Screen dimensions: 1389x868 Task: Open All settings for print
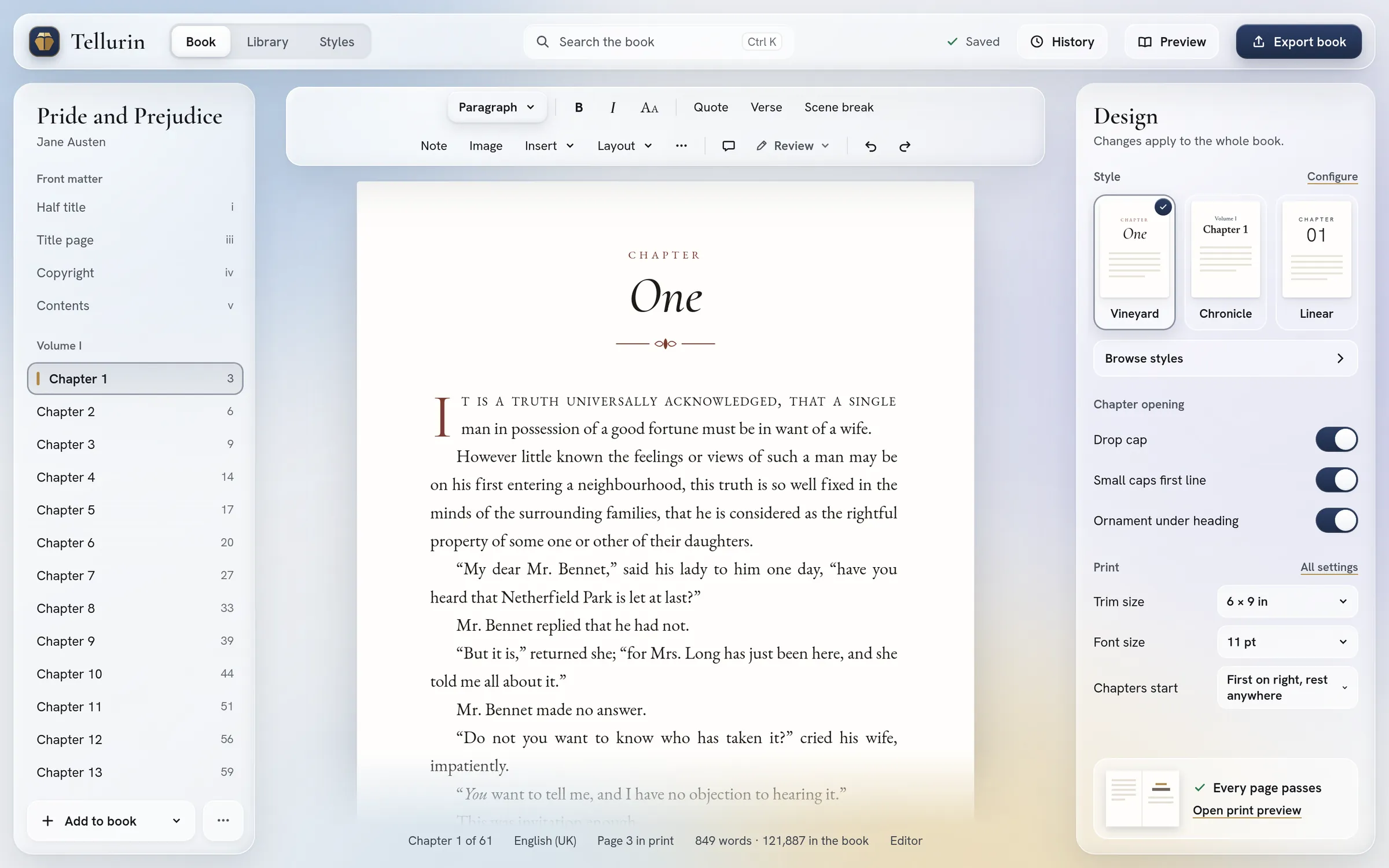point(1329,567)
